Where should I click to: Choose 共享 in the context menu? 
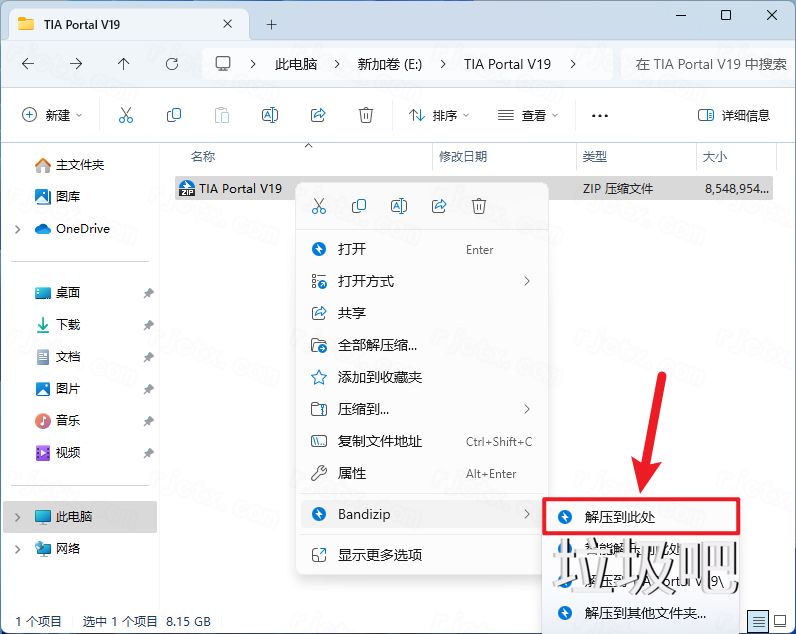tap(422, 313)
